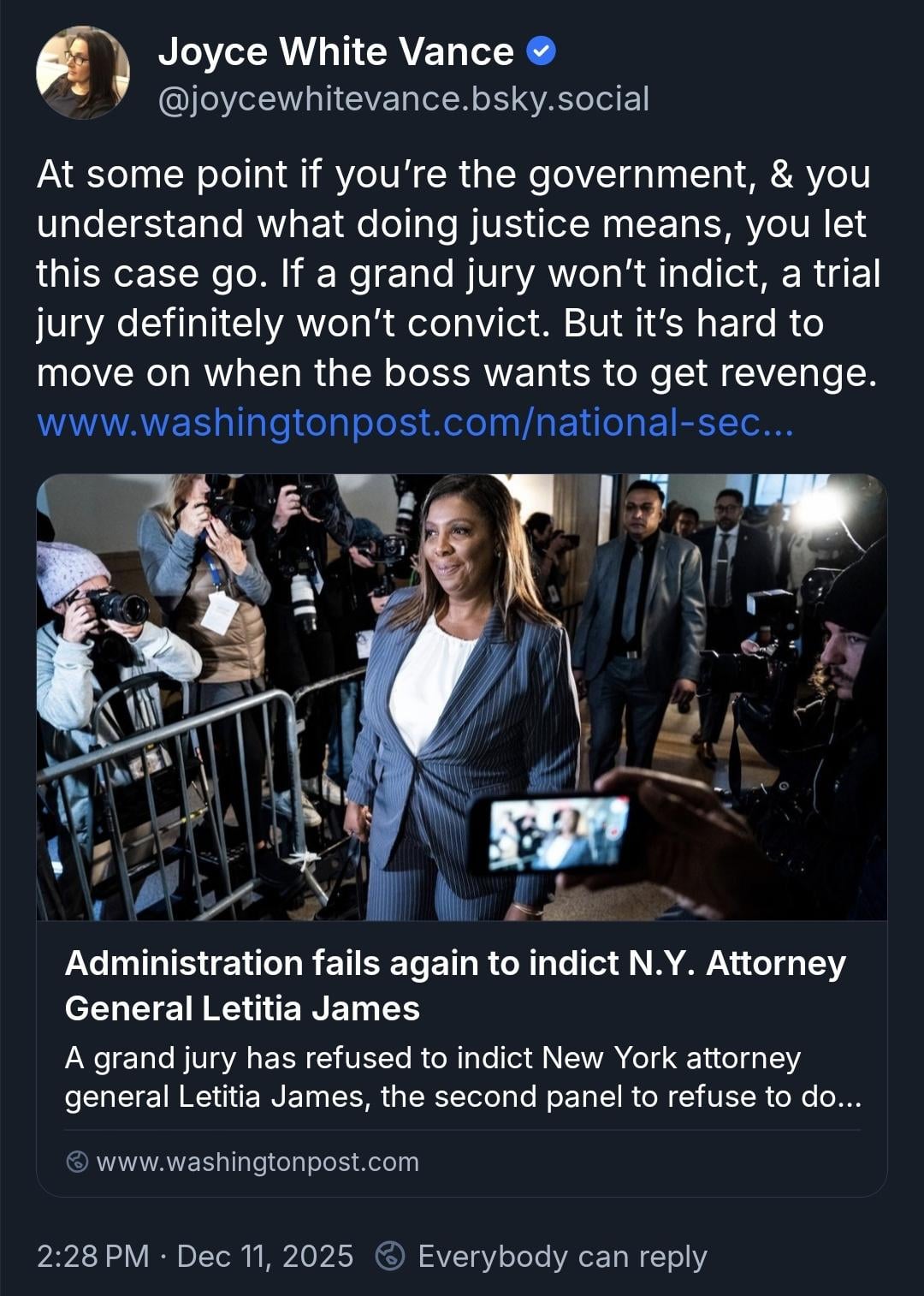Open the headline Administration fails again to indict

455,985
